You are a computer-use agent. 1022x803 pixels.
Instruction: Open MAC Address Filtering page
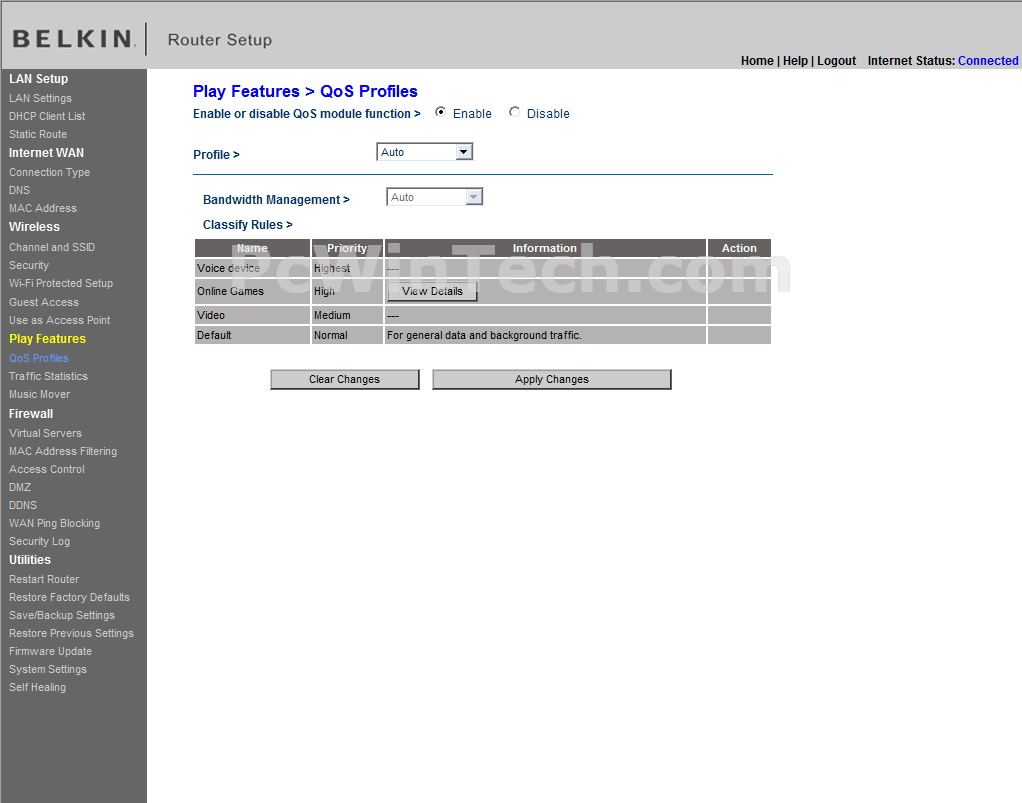63,451
